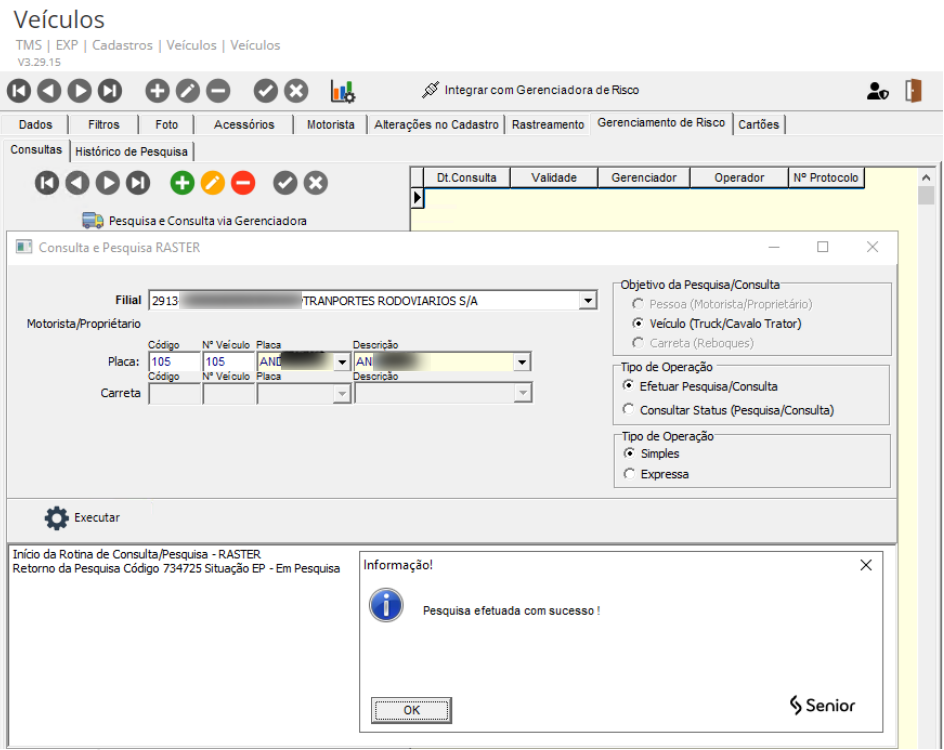Click the Código field in Placa row
944x750 pixels.
point(173,362)
